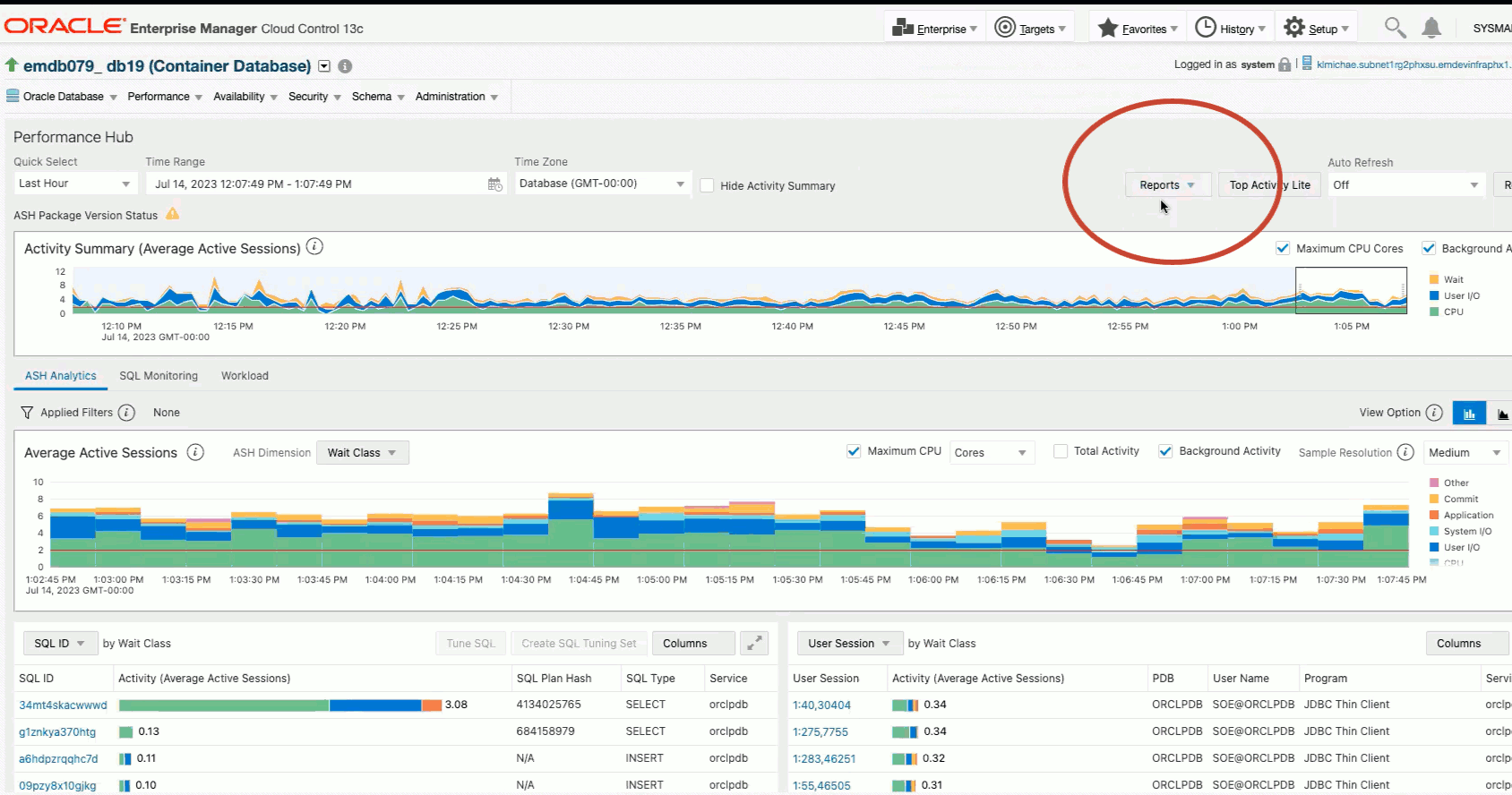
Task: Click the host server icon near hostname
Action: [1307, 64]
